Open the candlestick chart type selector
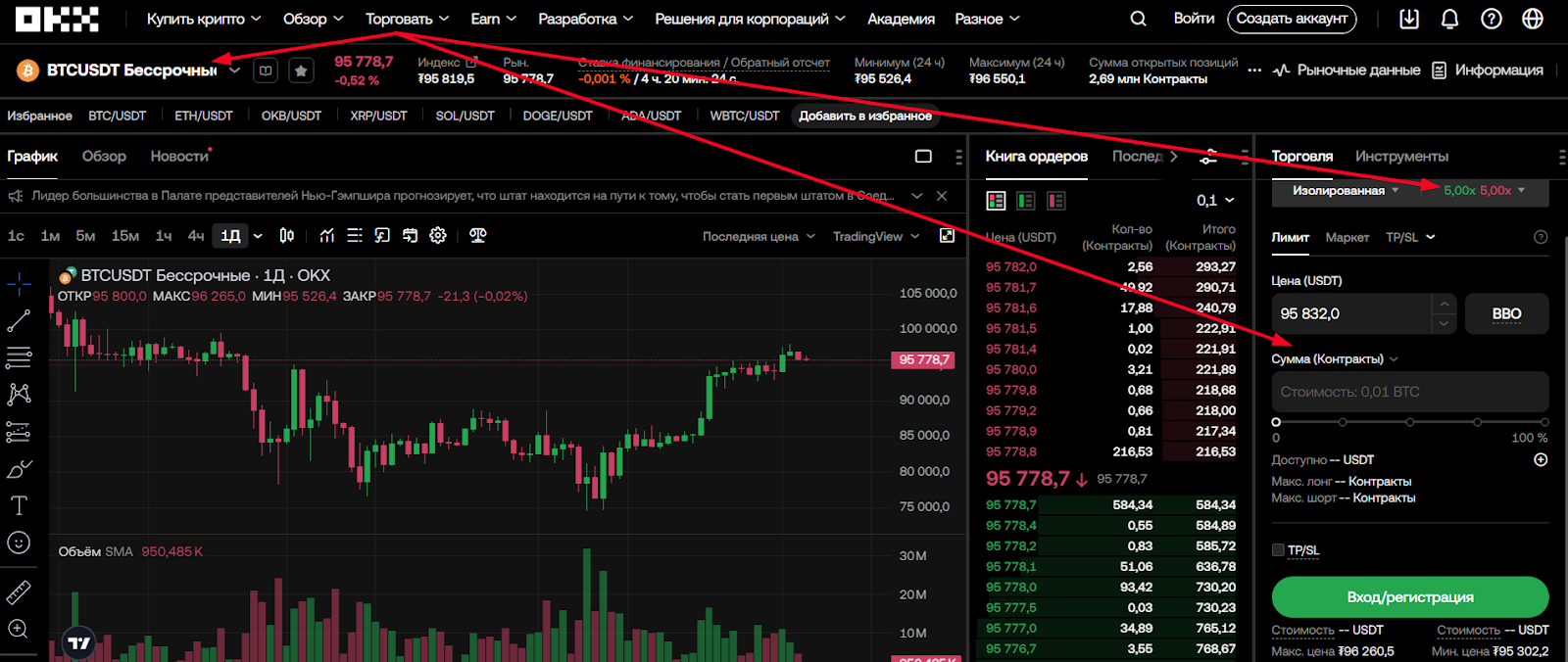This screenshot has height=662, width=1568. point(287,236)
